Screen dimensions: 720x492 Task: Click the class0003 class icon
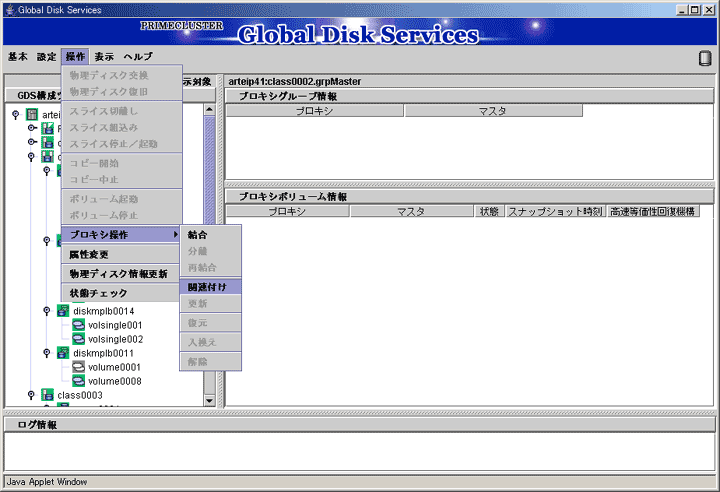(47, 395)
